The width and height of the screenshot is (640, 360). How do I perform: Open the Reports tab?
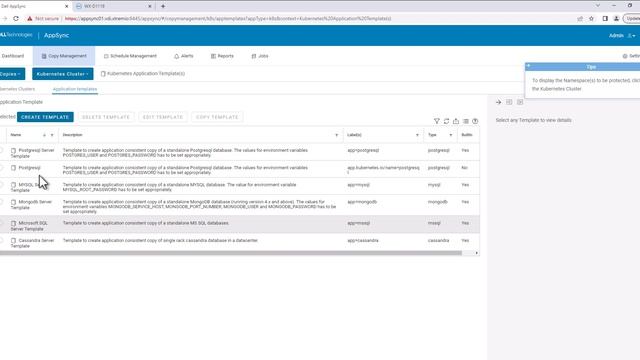pos(222,56)
